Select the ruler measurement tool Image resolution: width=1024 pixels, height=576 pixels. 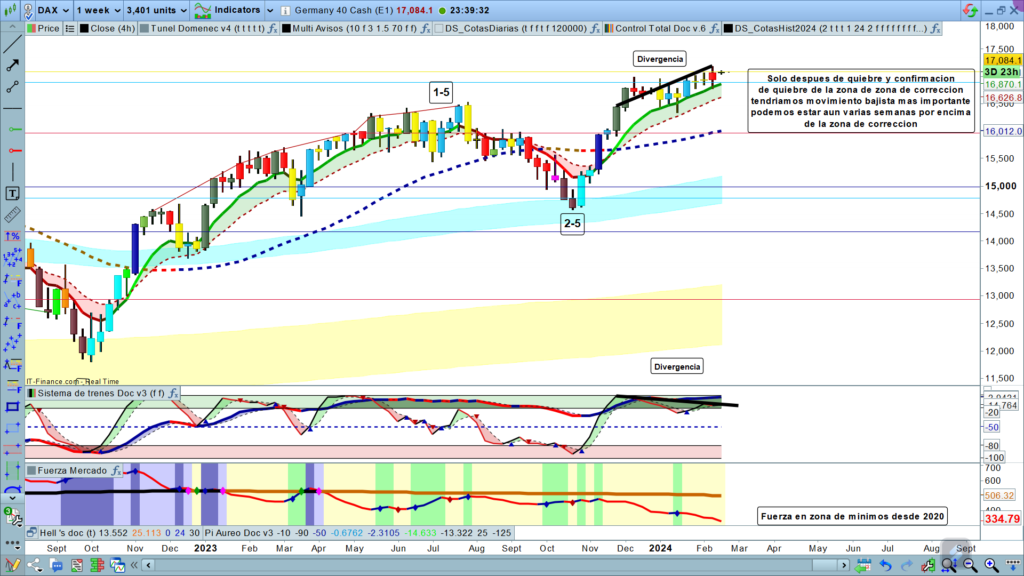pyautogui.click(x=13, y=215)
